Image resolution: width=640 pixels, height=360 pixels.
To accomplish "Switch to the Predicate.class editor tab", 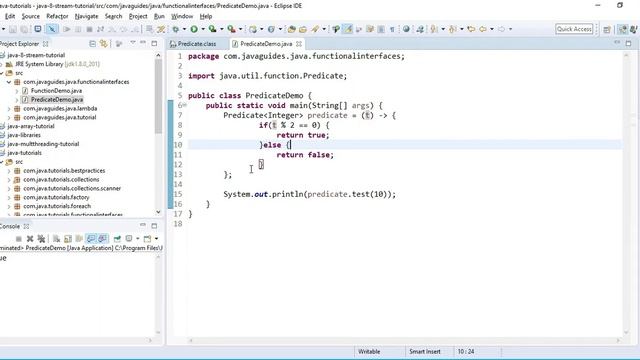I will tap(196, 44).
